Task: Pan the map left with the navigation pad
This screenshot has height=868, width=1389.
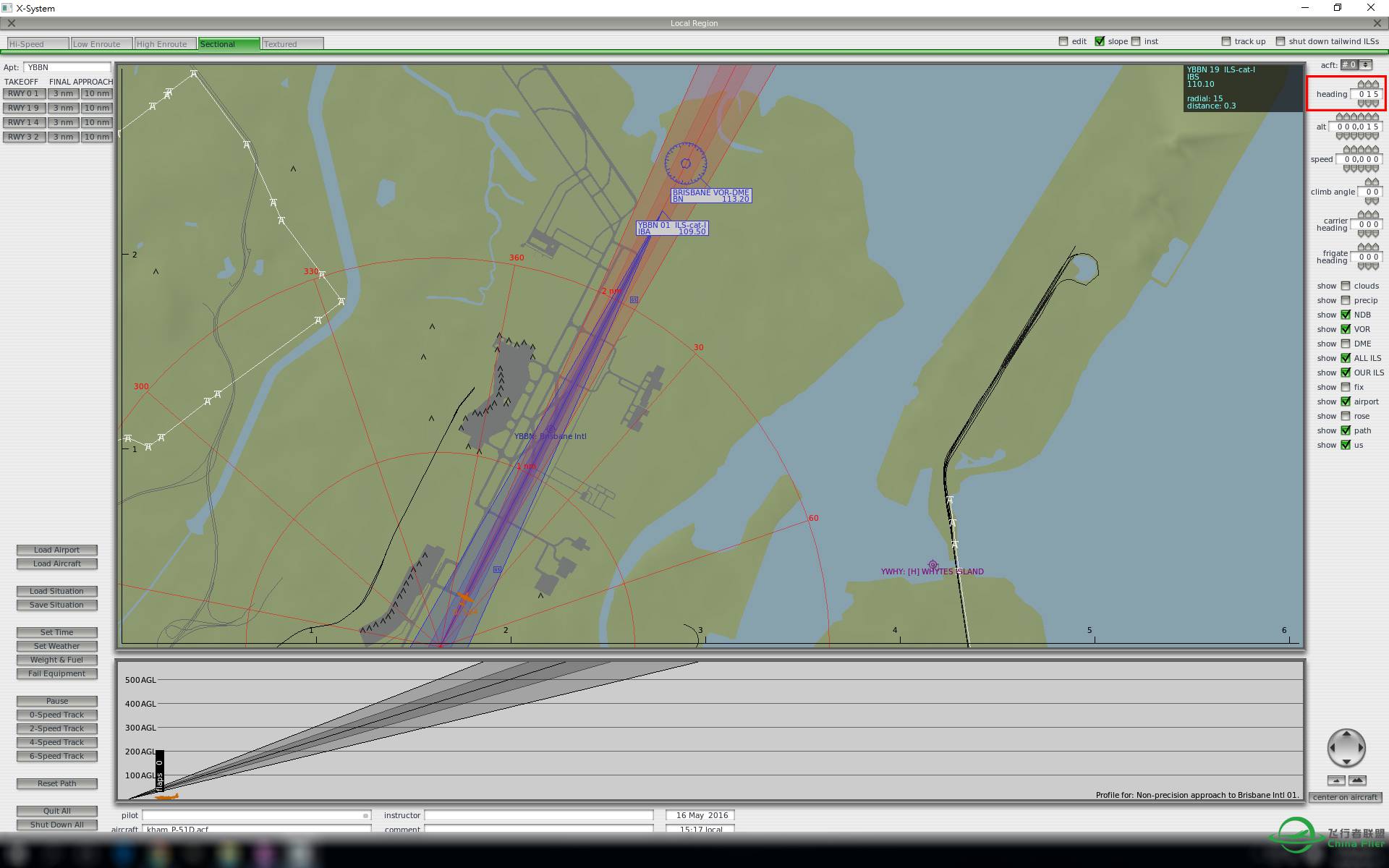Action: (x=1333, y=748)
